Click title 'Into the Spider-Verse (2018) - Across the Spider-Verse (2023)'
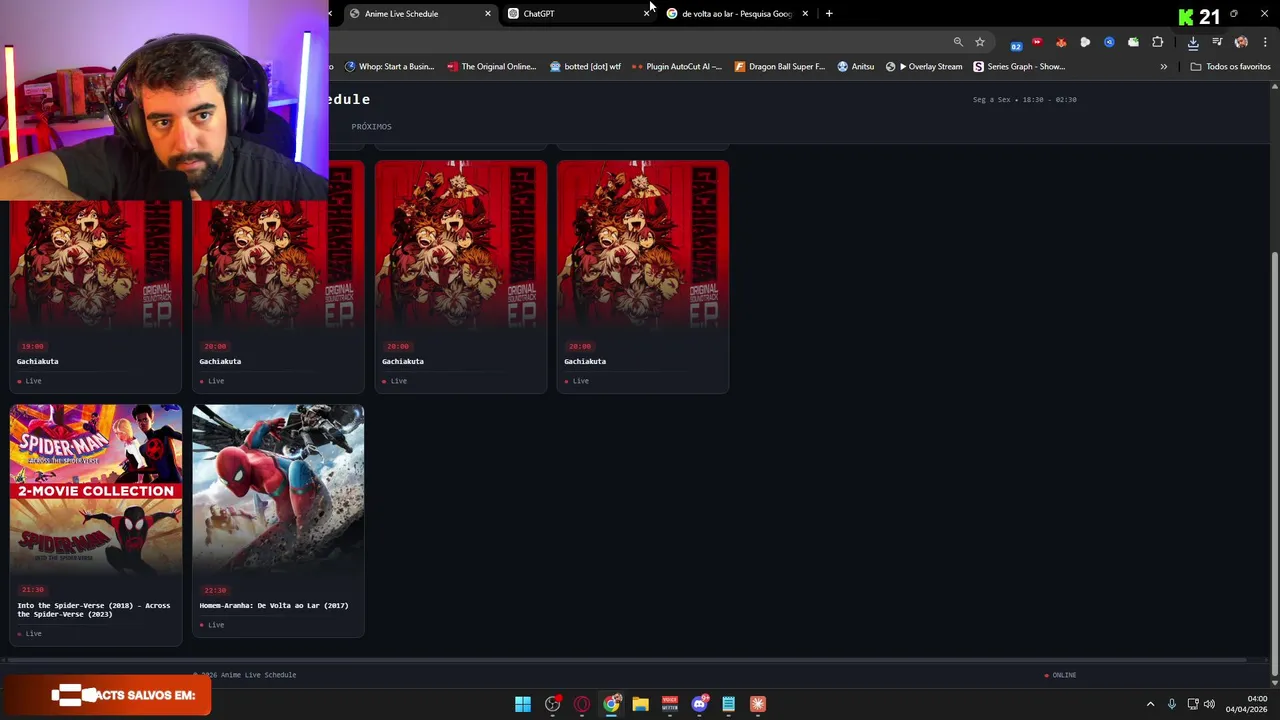Viewport: 1280px width, 720px height. click(x=94, y=609)
